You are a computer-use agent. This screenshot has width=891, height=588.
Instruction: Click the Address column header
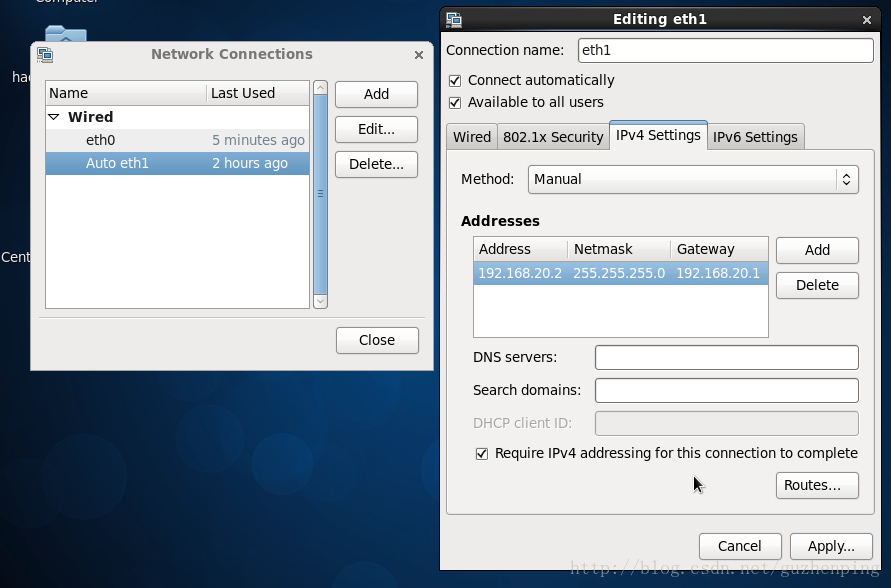click(521, 249)
